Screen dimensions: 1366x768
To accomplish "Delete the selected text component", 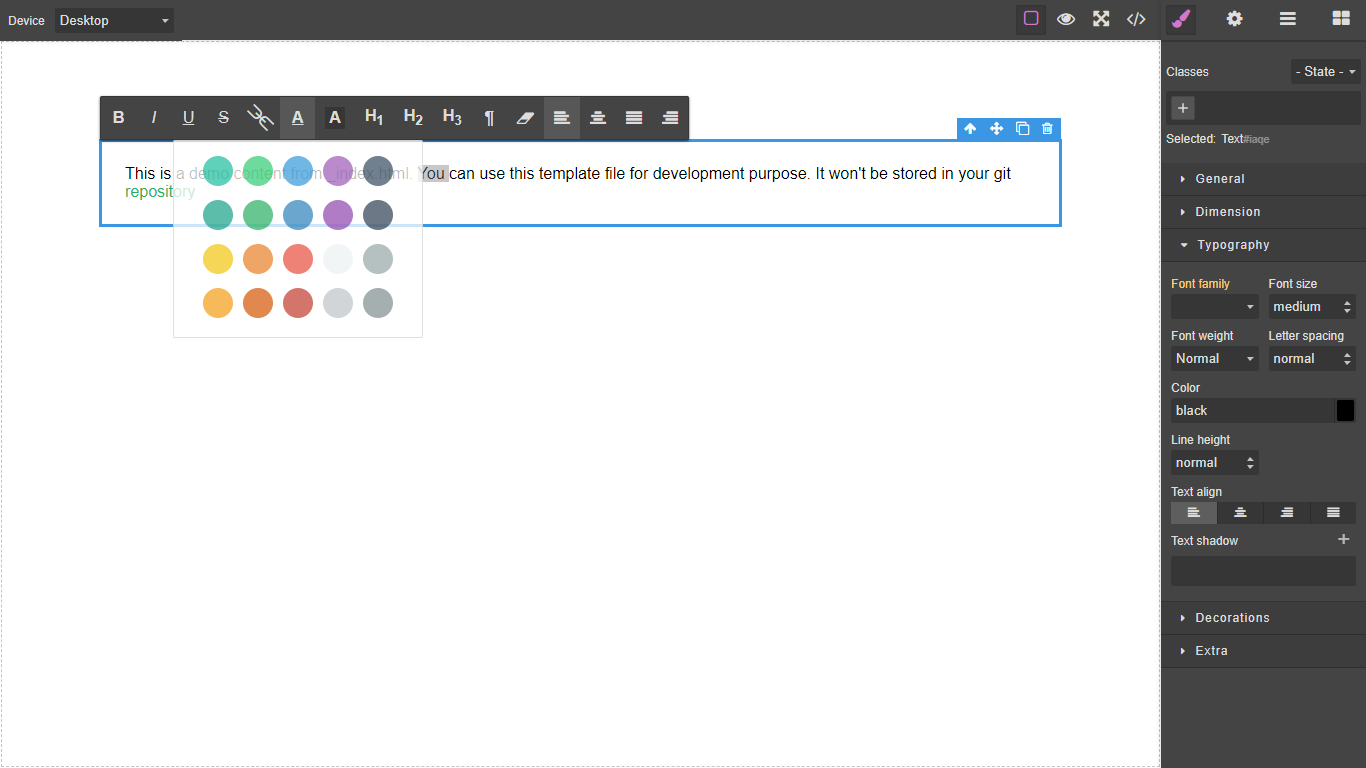I will click(1047, 128).
